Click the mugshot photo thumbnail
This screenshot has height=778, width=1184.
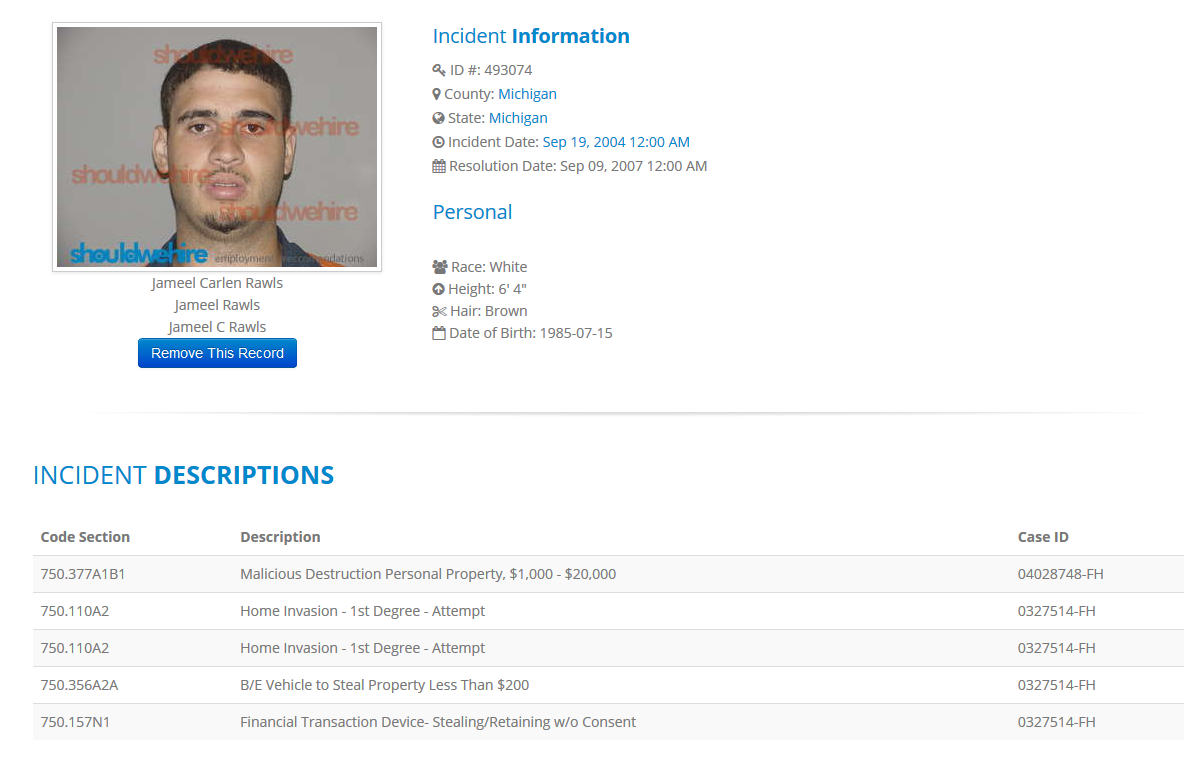[217, 147]
